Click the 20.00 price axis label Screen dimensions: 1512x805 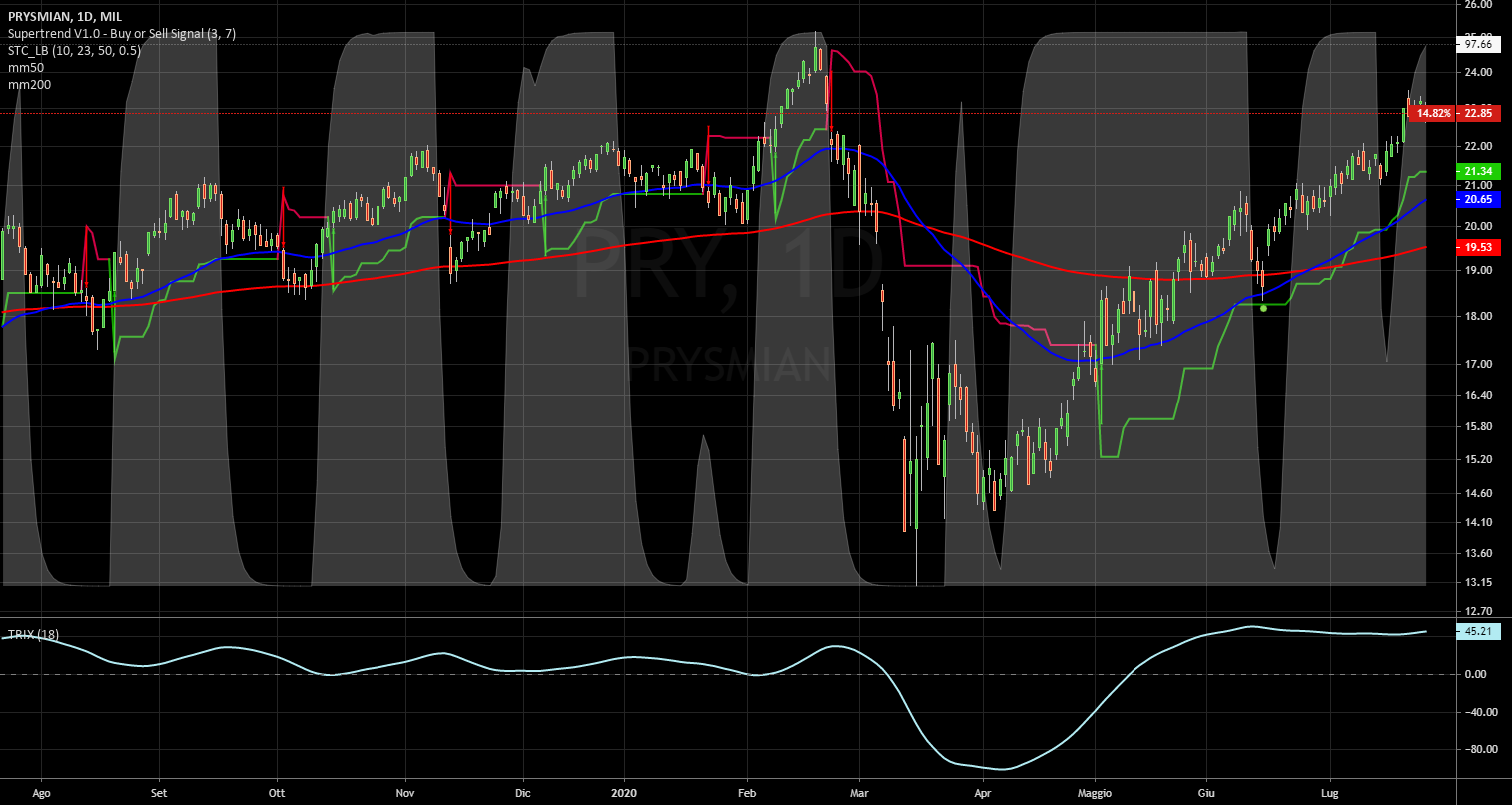1478,226
